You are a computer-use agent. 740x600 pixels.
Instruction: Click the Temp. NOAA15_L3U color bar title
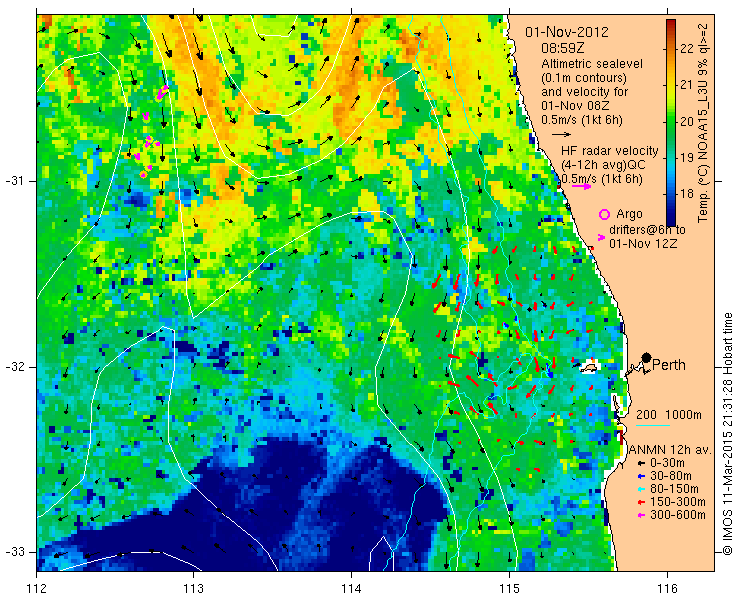703,121
